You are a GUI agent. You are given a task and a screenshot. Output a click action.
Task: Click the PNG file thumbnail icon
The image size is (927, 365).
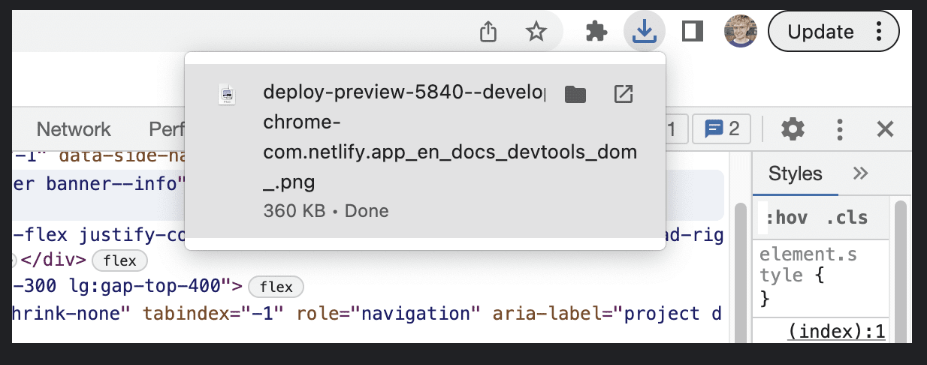point(226,95)
